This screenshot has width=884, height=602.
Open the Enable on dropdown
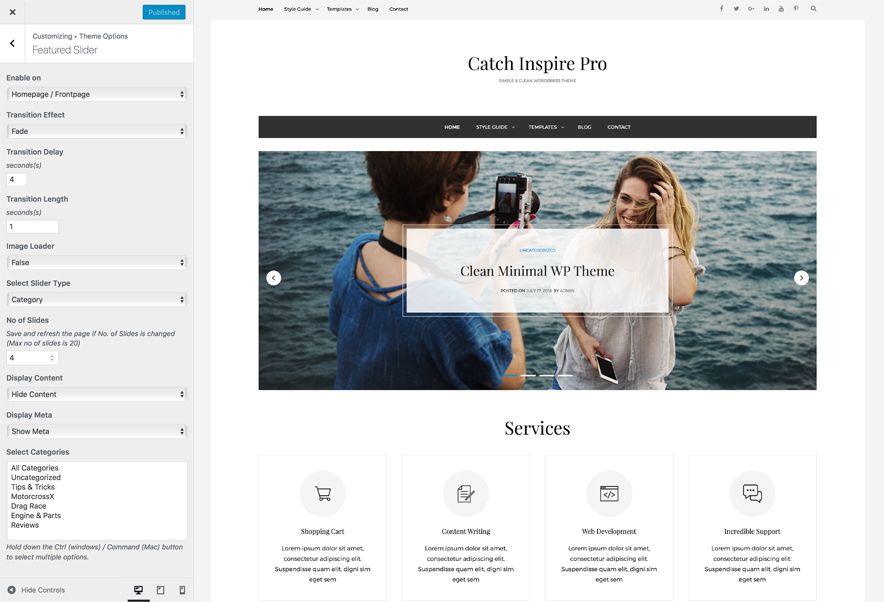97,94
